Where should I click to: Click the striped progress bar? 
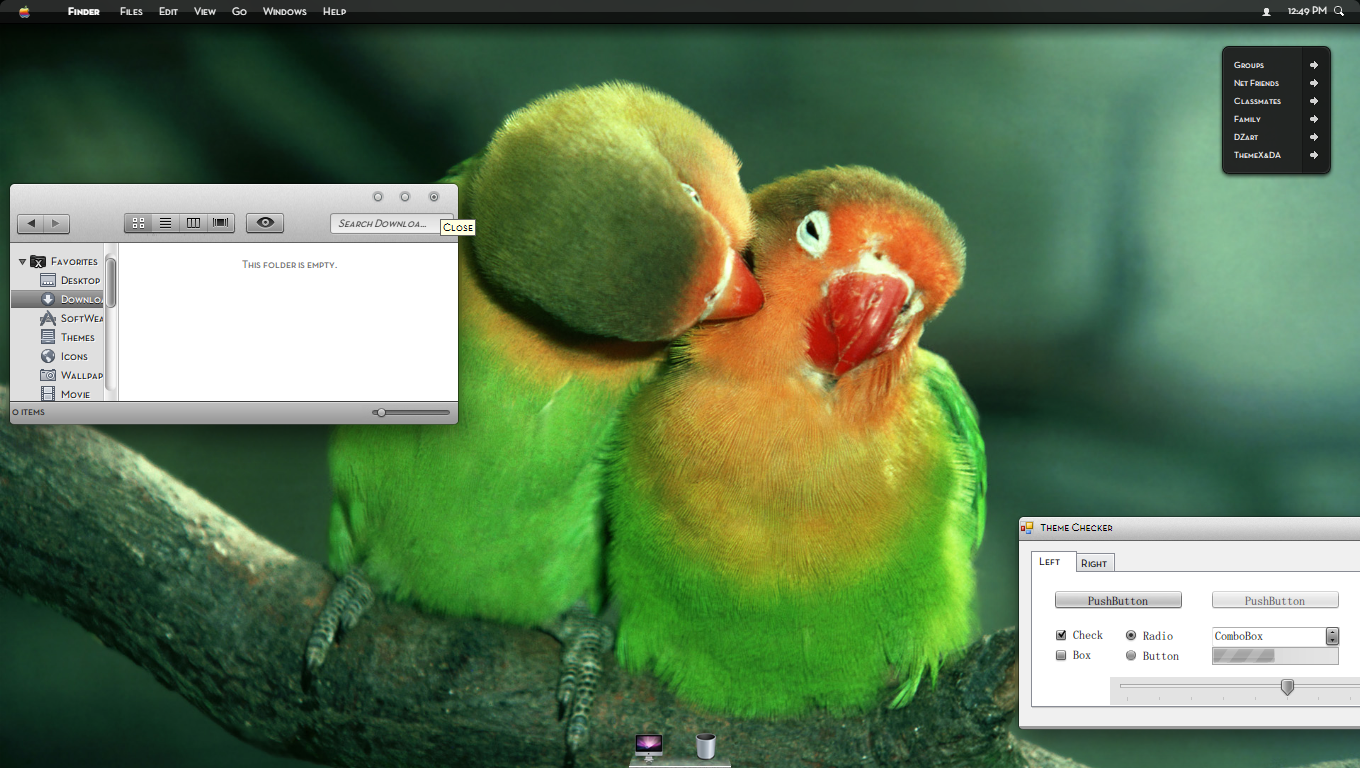[x=1275, y=656]
